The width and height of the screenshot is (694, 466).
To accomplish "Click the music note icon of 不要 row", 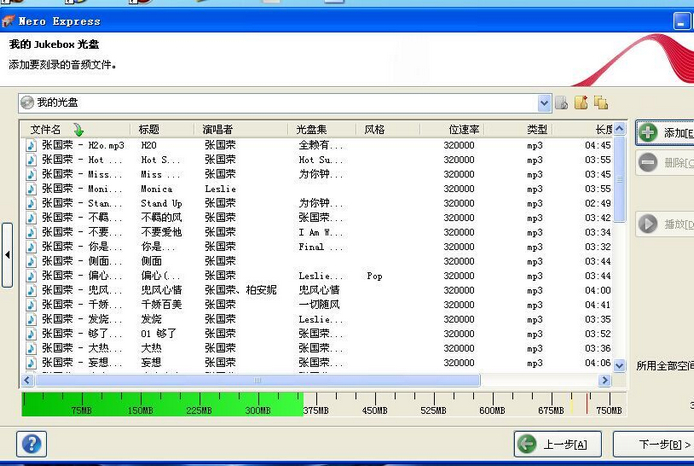I will 31,232.
